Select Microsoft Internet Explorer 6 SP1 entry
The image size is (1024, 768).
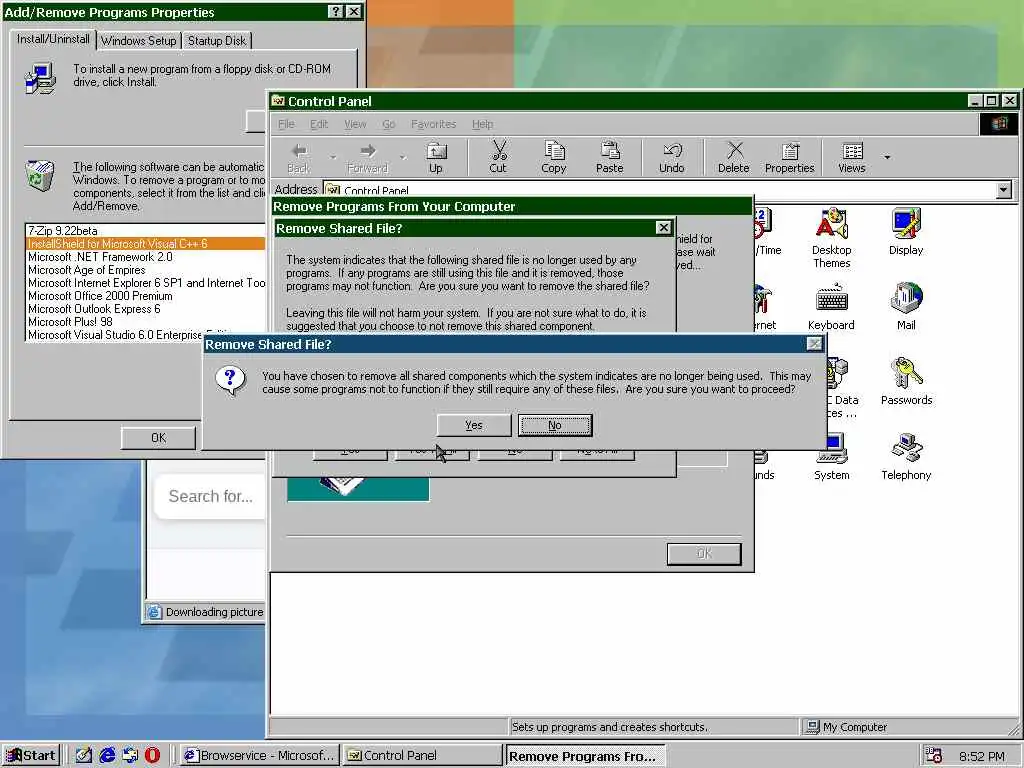pos(146,283)
